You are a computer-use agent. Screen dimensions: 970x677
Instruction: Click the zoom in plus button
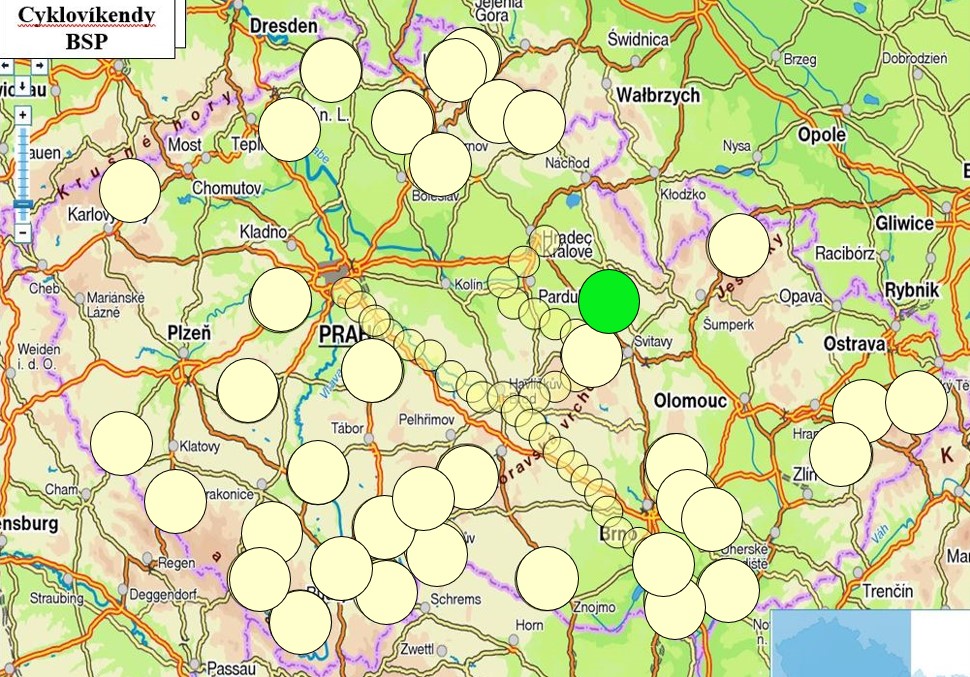click(23, 115)
